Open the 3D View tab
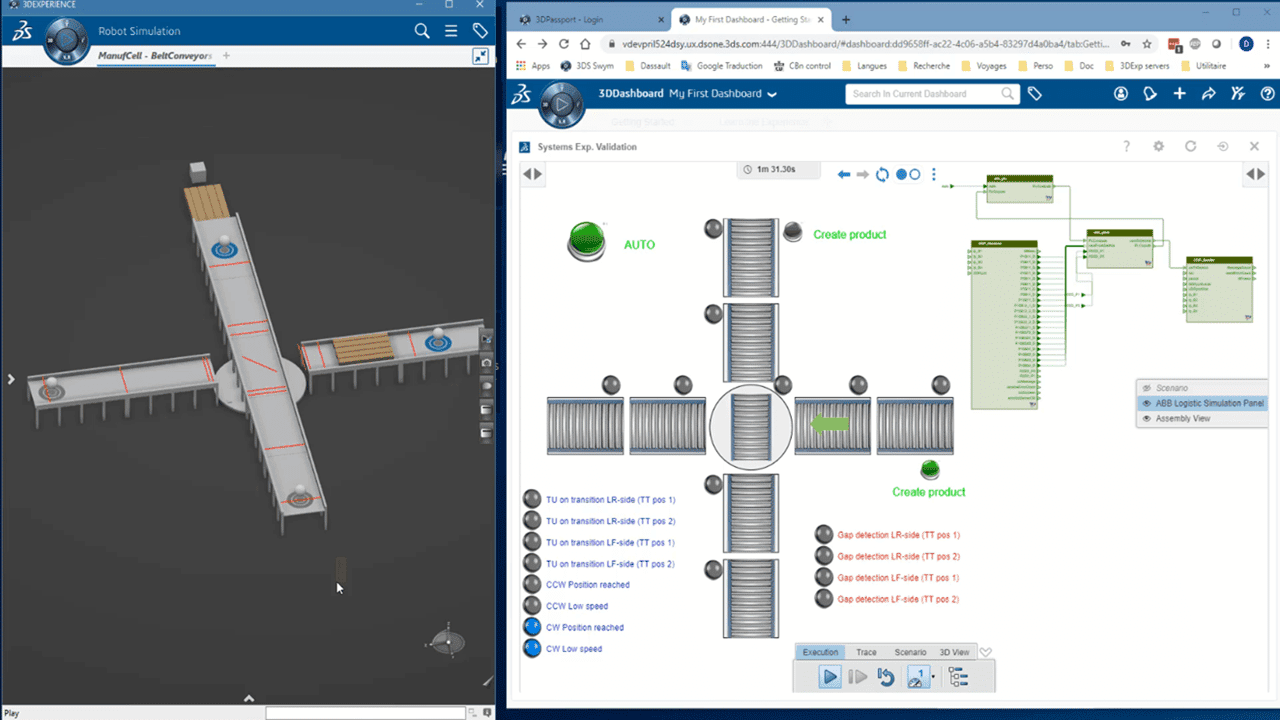 coord(954,652)
